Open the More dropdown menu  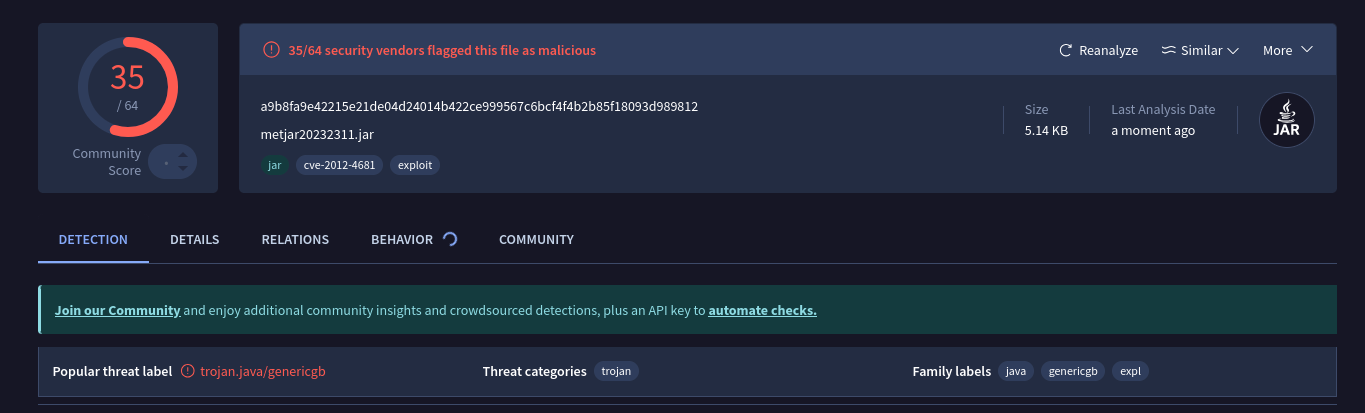pos(1287,50)
